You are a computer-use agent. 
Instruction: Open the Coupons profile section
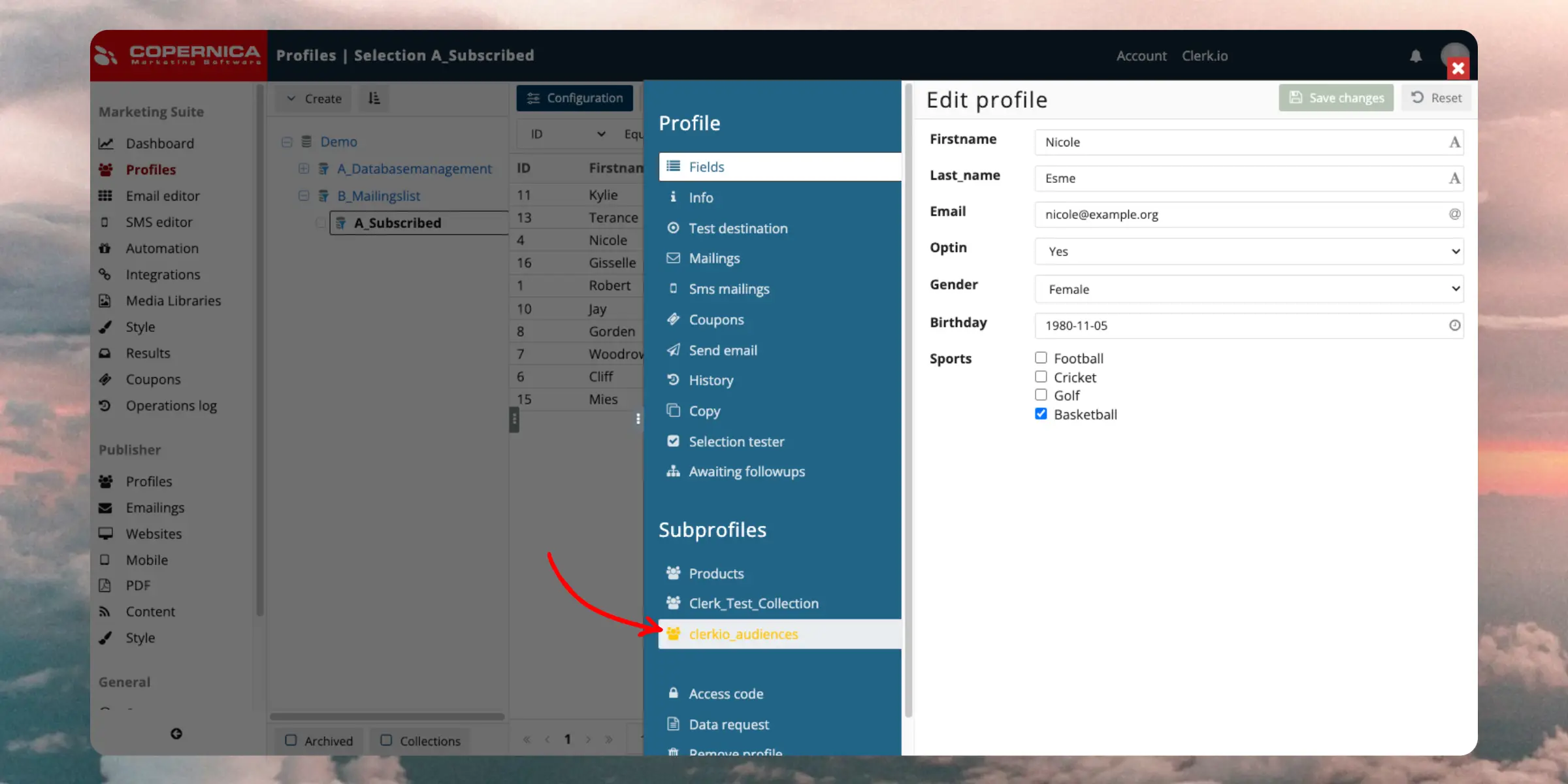point(716,319)
